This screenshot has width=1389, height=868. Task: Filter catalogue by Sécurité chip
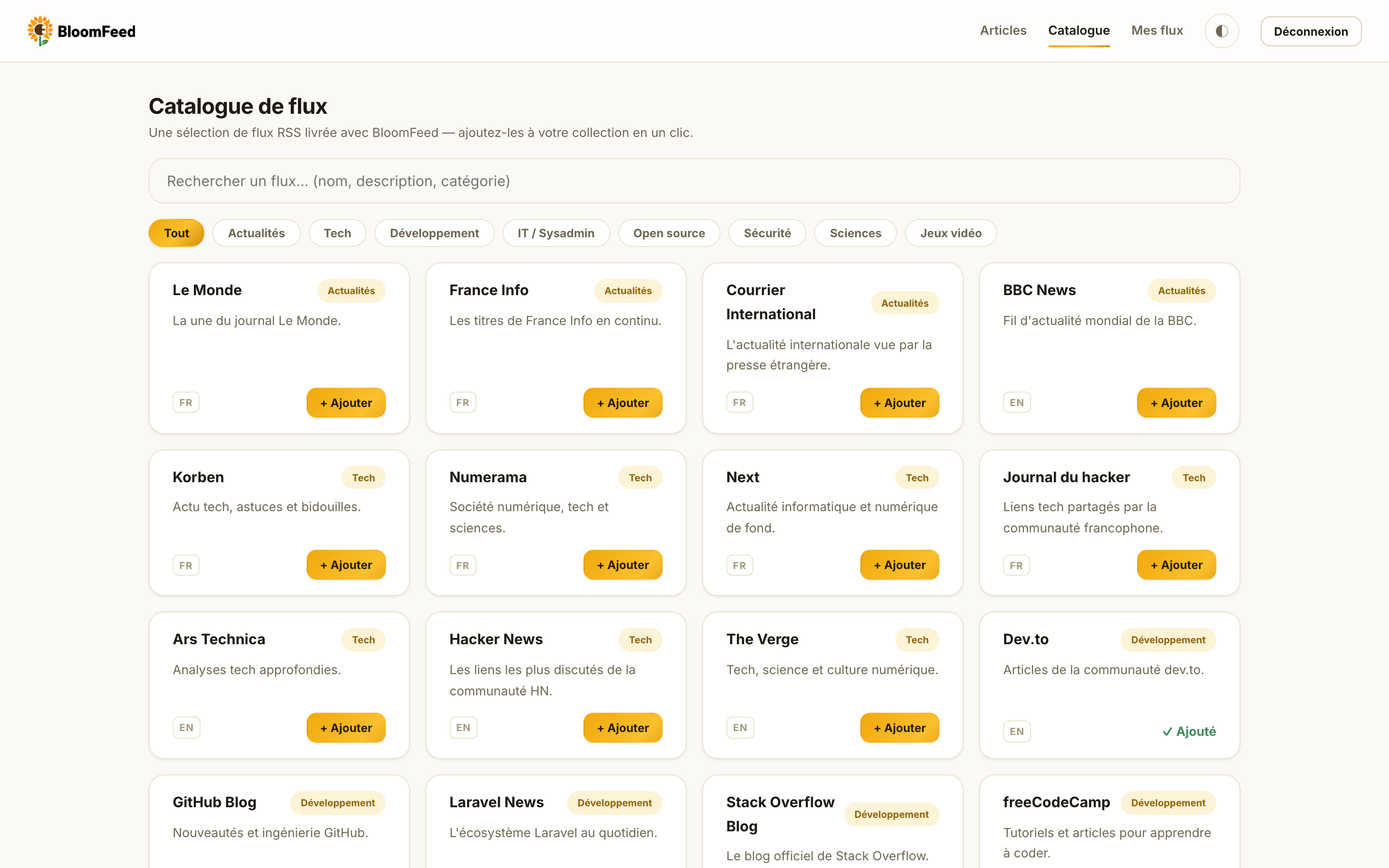(x=767, y=233)
